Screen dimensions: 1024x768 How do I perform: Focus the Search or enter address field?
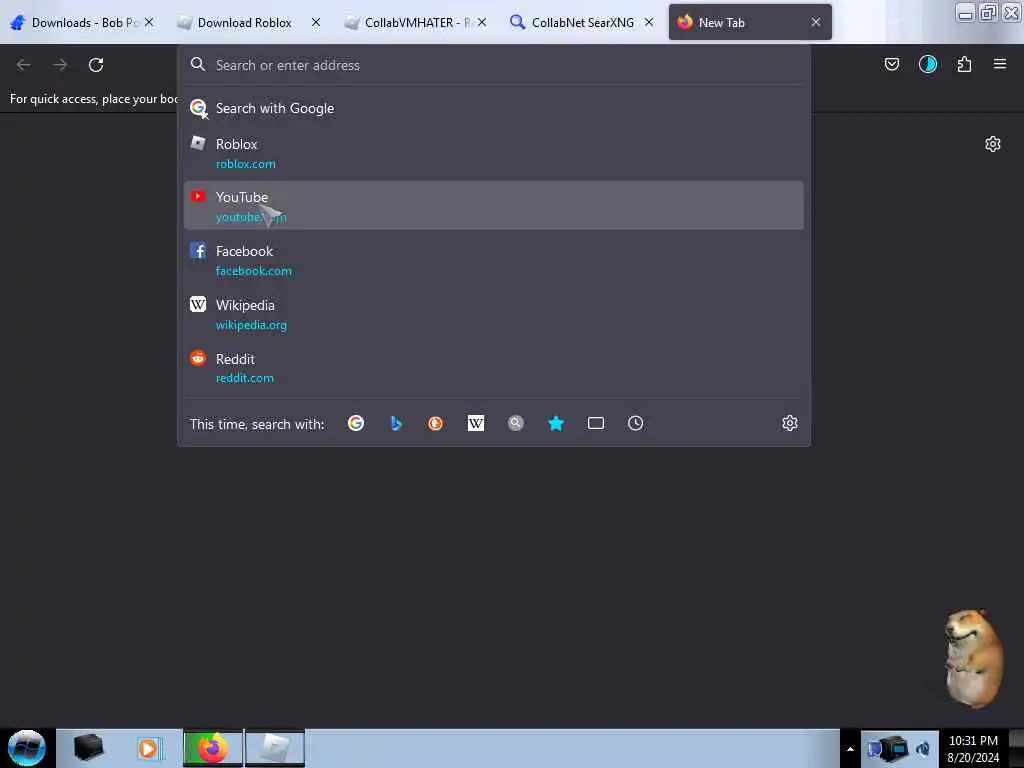pyautogui.click(x=494, y=65)
